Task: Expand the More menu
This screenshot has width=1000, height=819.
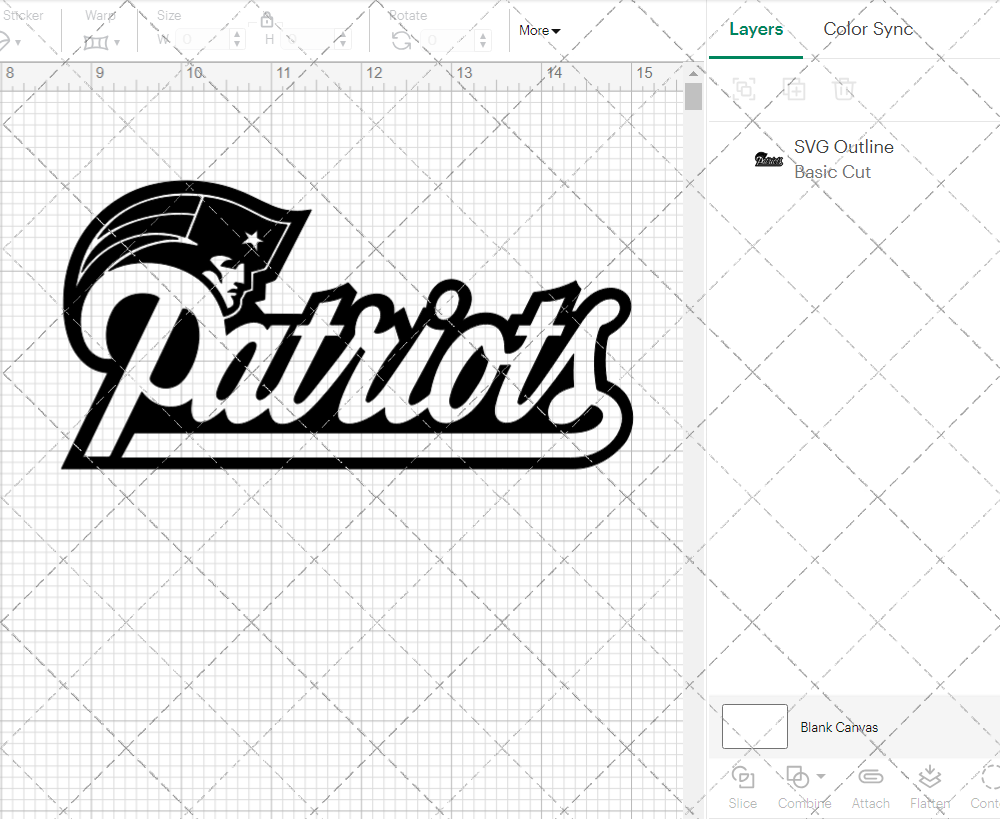Action: 539,31
